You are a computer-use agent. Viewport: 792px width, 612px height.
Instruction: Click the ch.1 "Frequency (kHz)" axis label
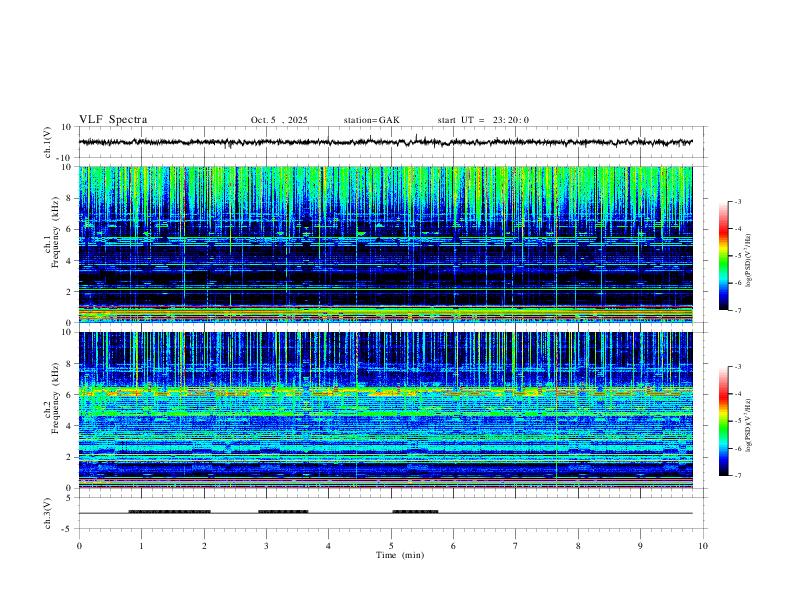55,232
